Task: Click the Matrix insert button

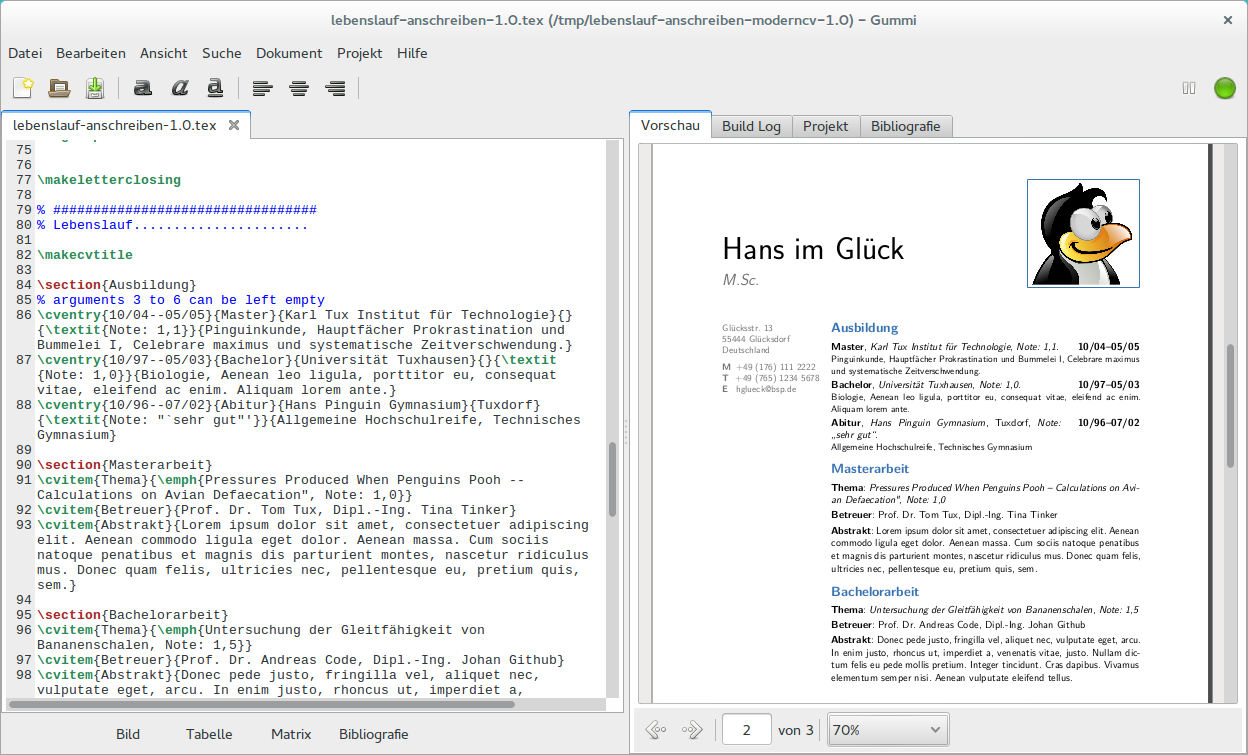Action: 291,734
